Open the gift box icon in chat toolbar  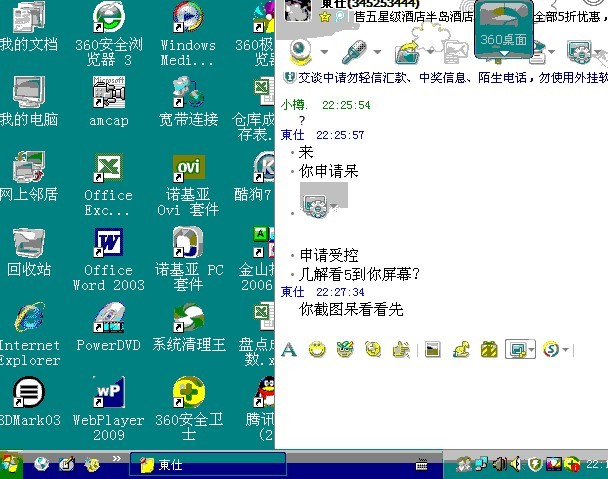[x=489, y=350]
